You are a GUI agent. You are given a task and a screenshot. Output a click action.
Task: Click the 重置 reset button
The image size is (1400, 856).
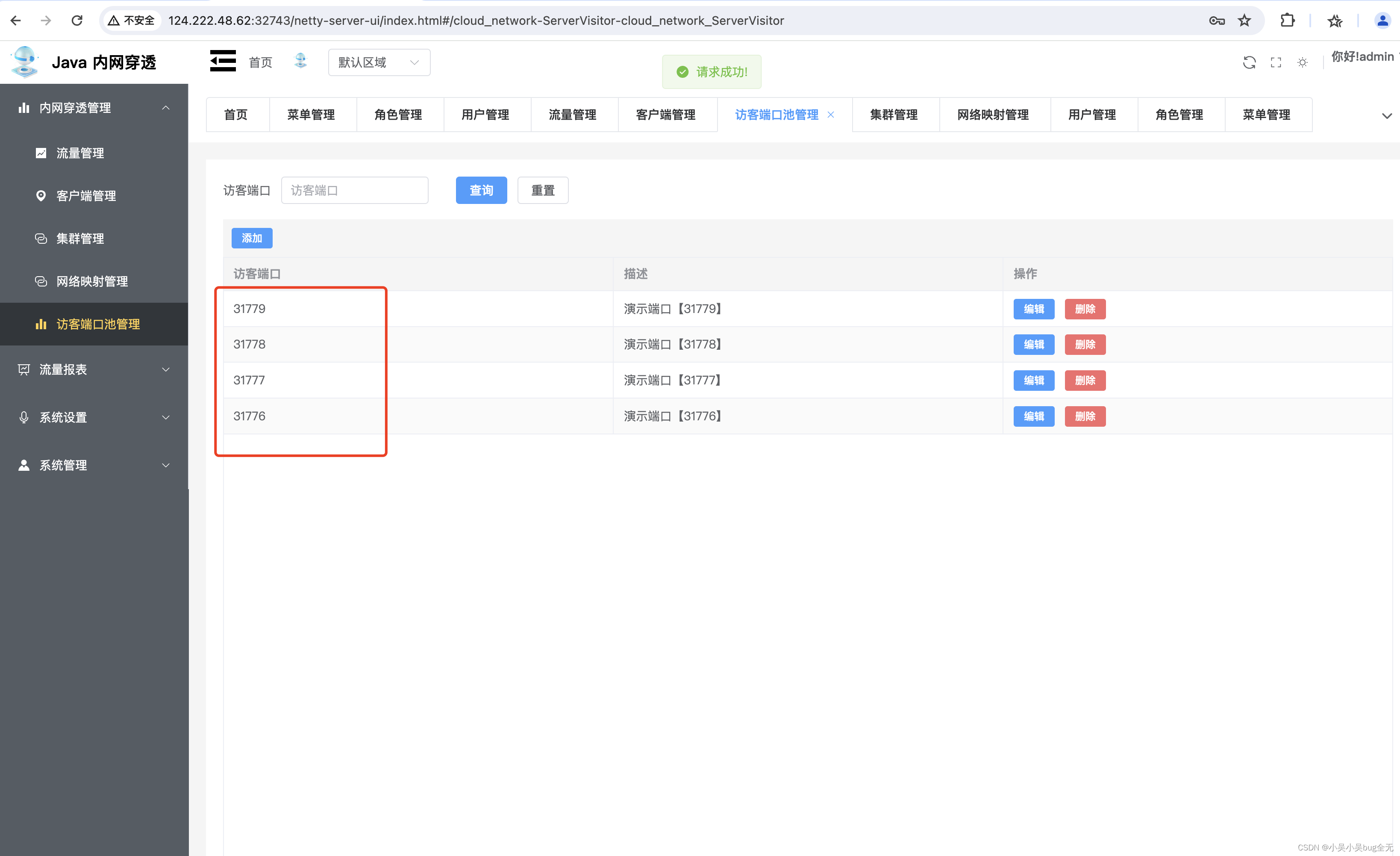[543, 190]
